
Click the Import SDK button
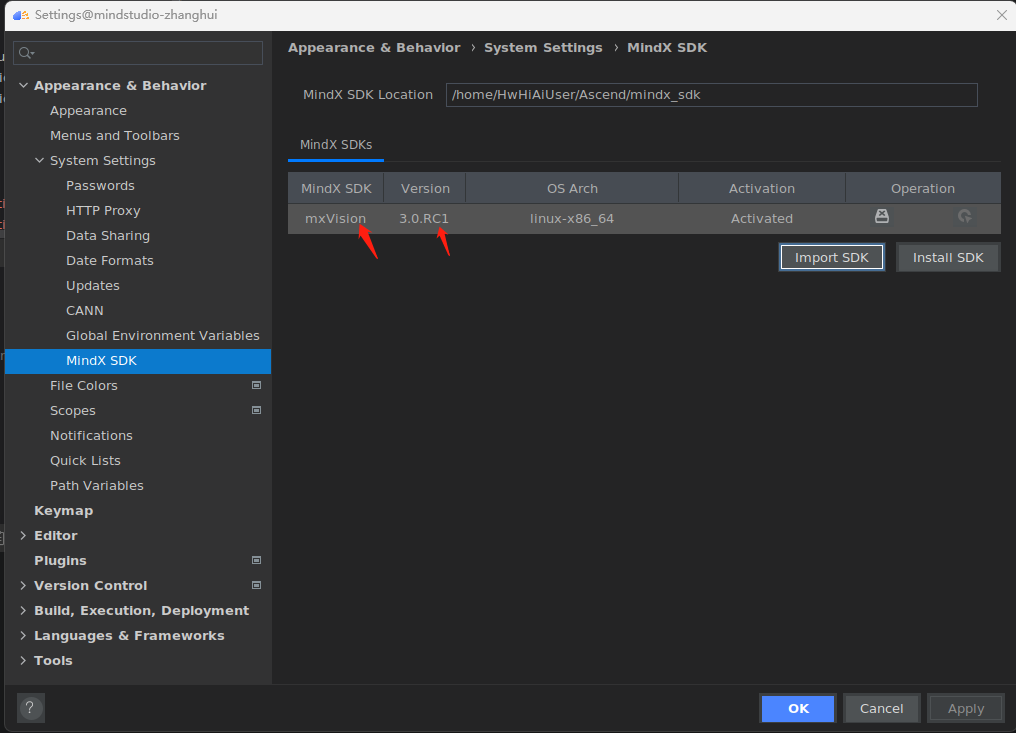tap(831, 257)
